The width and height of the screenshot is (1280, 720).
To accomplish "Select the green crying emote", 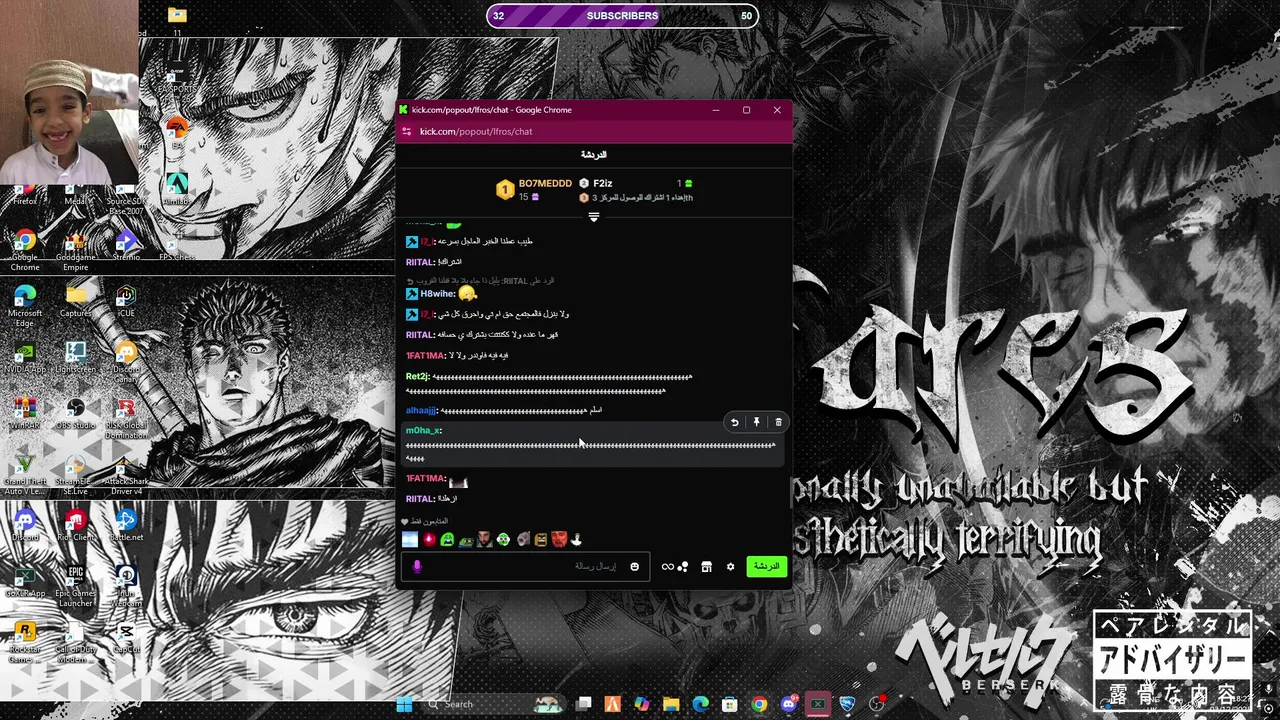I will click(x=447, y=540).
